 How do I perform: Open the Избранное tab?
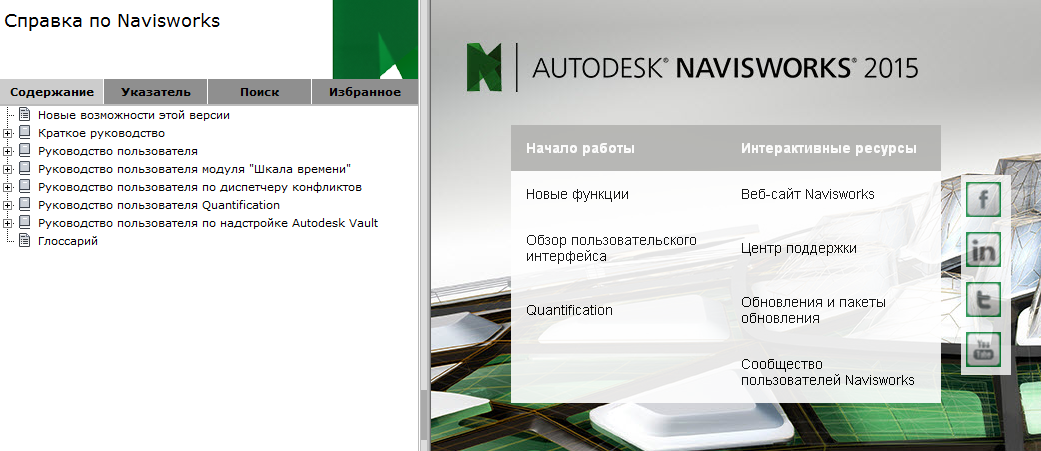pyautogui.click(x=364, y=92)
